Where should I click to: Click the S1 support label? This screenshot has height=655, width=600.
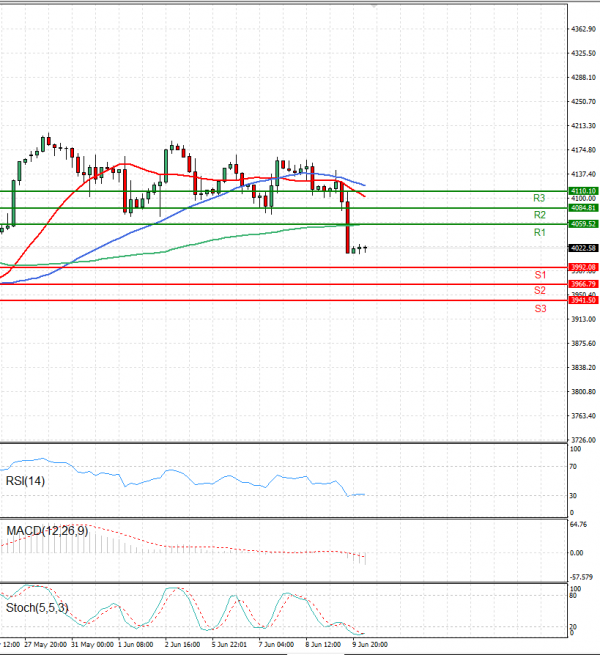pos(540,275)
